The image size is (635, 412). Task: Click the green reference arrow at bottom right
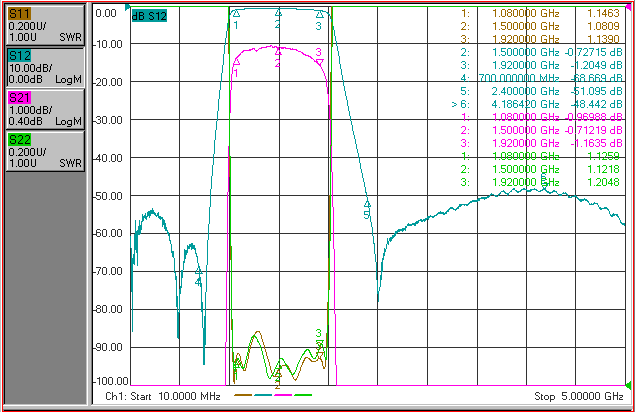point(629,384)
